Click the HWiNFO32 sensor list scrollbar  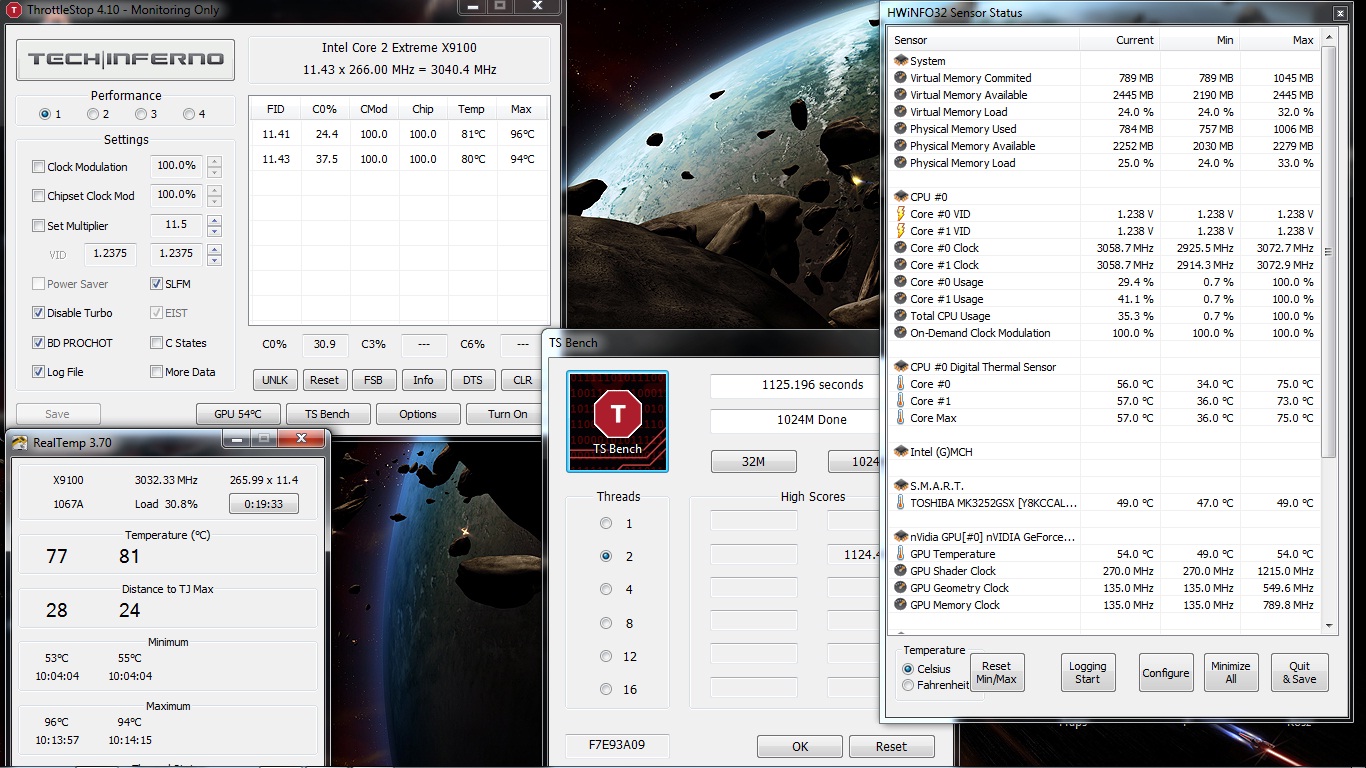1329,253
